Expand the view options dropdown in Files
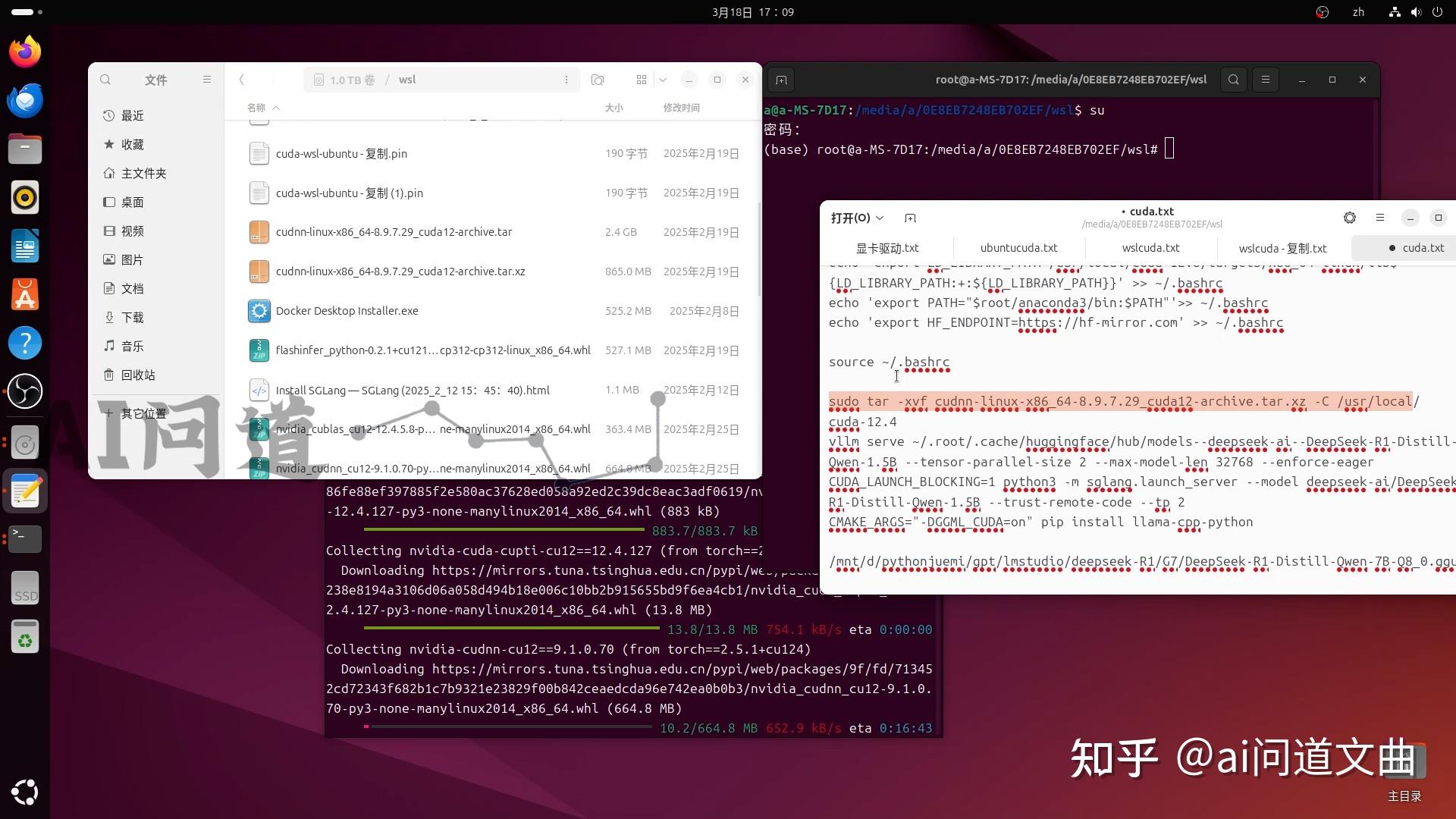Viewport: 1456px width, 819px height. (663, 80)
